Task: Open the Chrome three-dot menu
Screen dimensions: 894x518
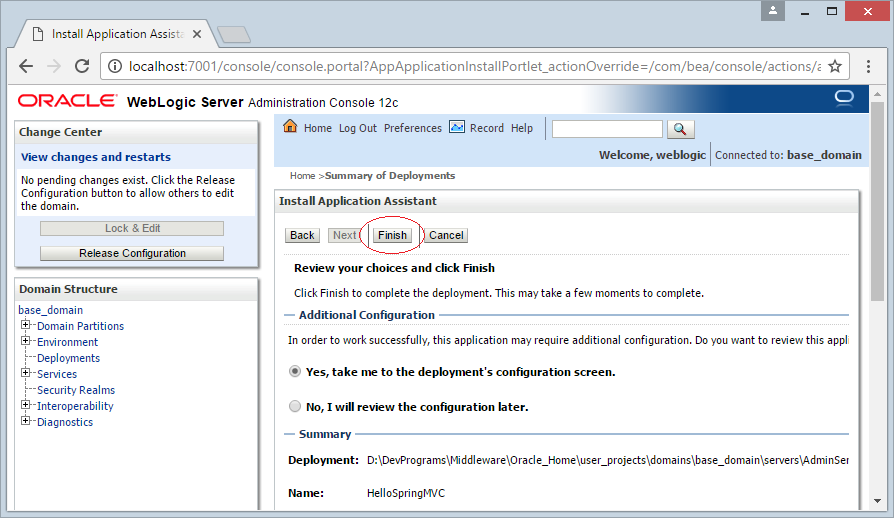Action: point(868,67)
